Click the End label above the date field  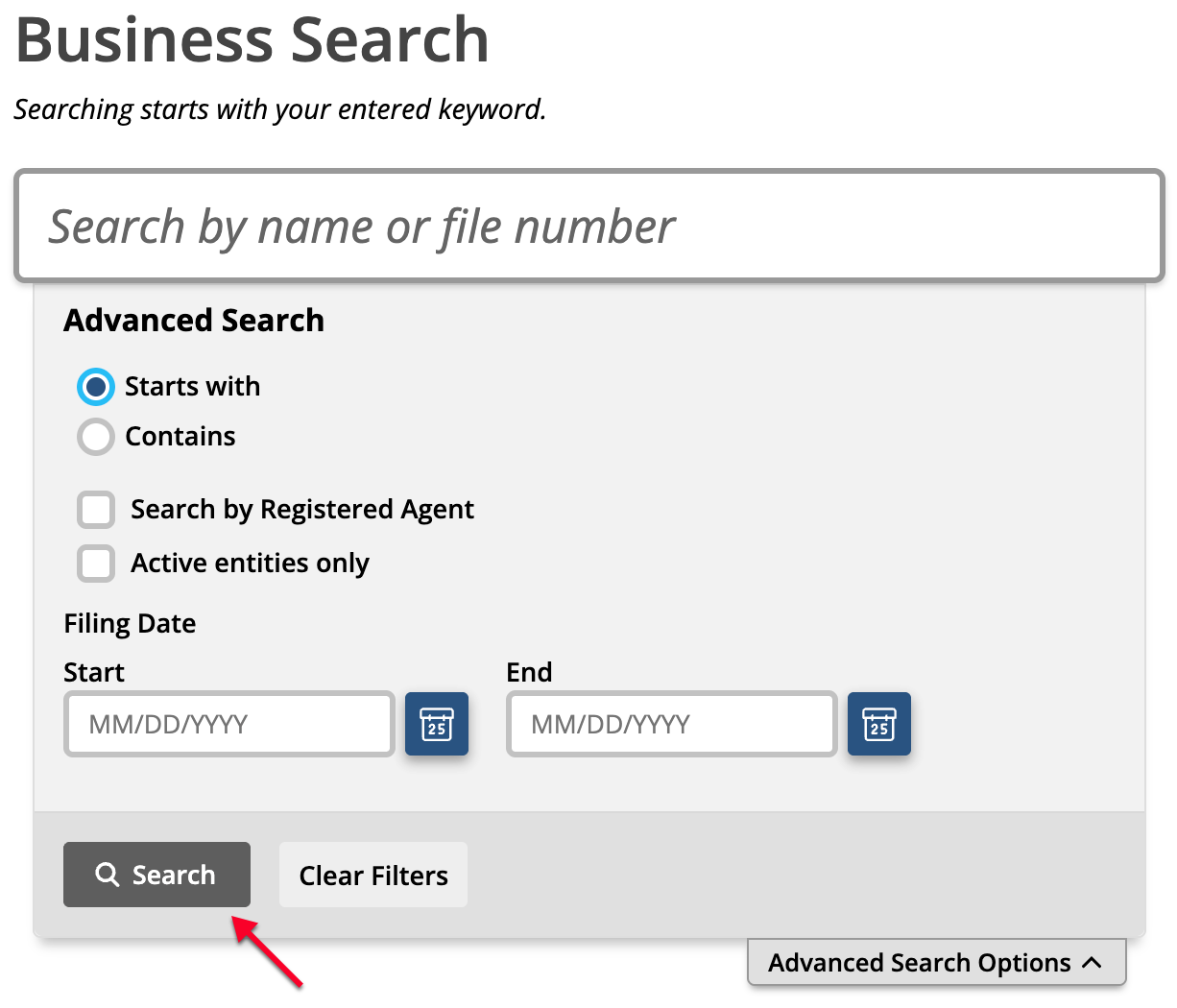tap(529, 672)
